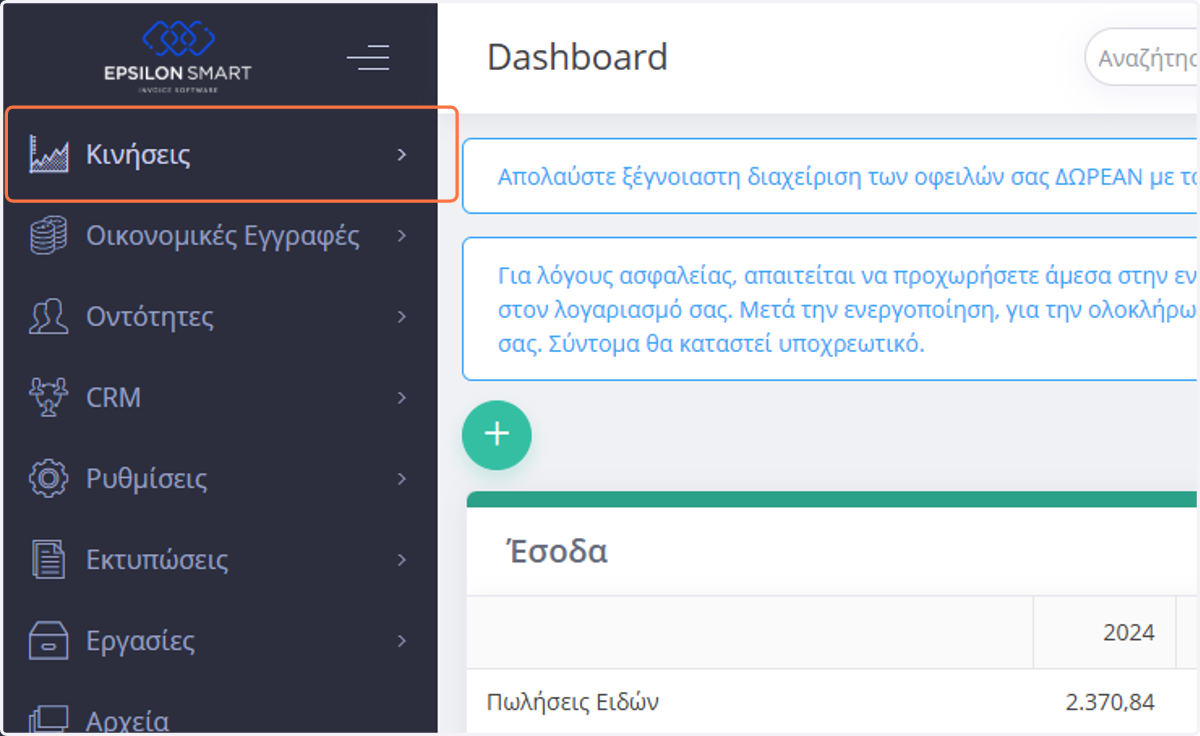Expand the Εκτυπώσεις chevron
1200x736 pixels.
point(402,560)
